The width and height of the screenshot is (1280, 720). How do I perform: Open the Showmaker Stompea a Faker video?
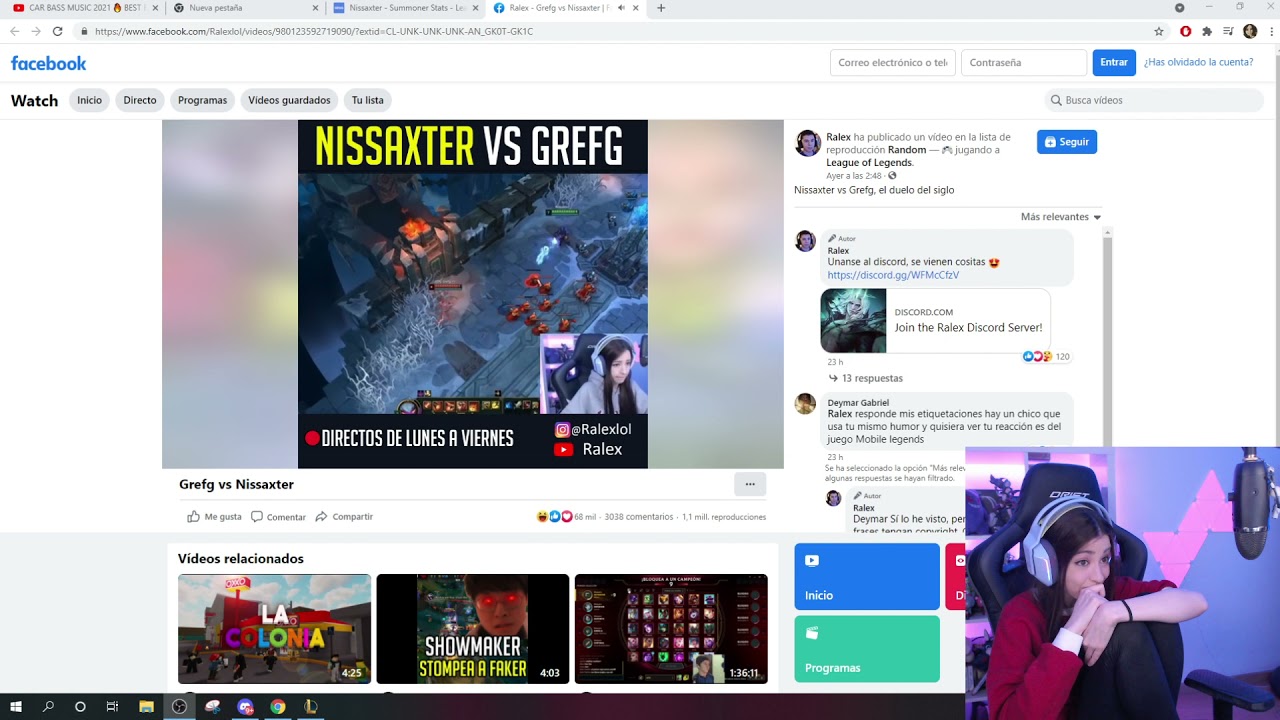click(x=472, y=629)
